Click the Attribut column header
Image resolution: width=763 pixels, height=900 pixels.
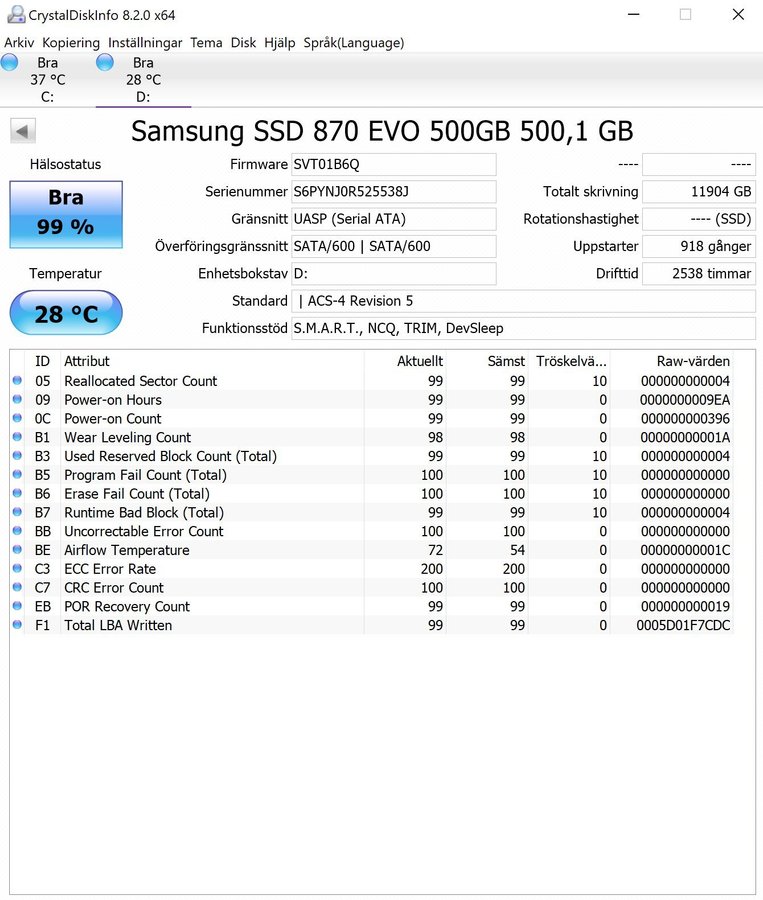pos(212,361)
